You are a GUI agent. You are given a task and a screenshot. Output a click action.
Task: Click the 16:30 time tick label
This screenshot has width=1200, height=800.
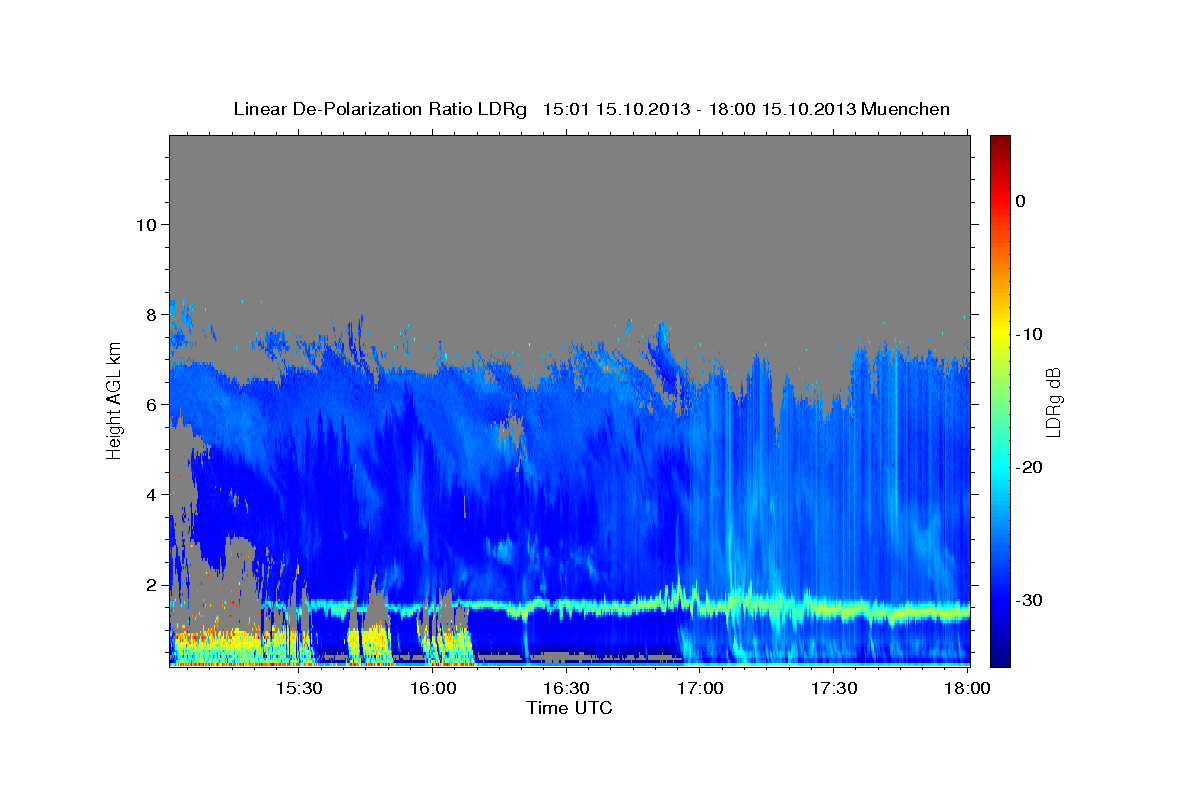(x=567, y=689)
